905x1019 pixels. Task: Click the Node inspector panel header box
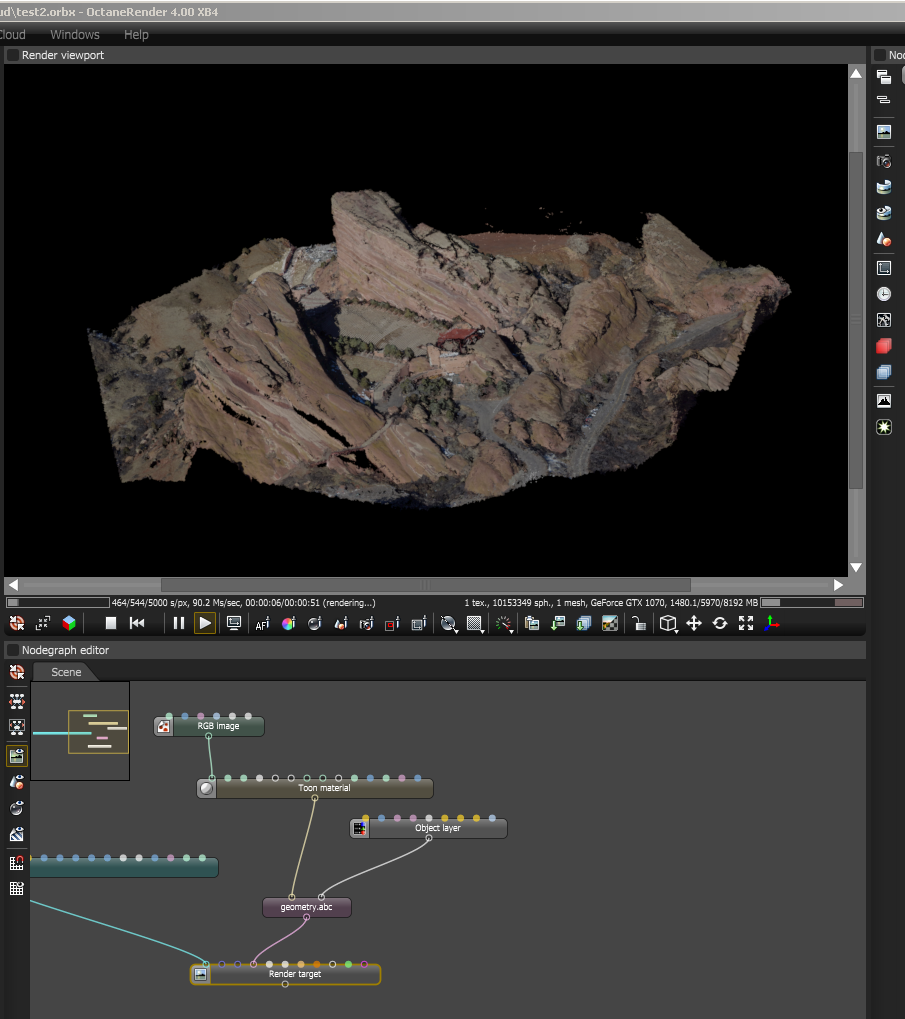tap(880, 55)
